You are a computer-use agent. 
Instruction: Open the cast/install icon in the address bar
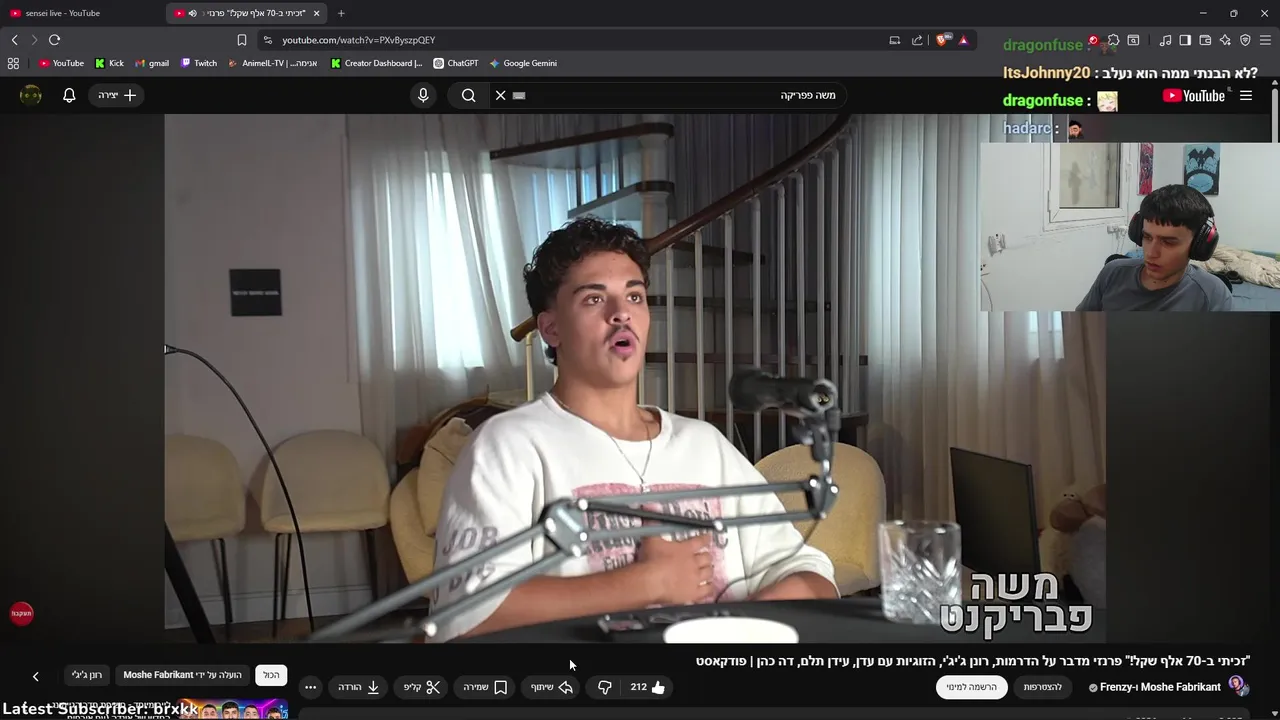pyautogui.click(x=894, y=40)
